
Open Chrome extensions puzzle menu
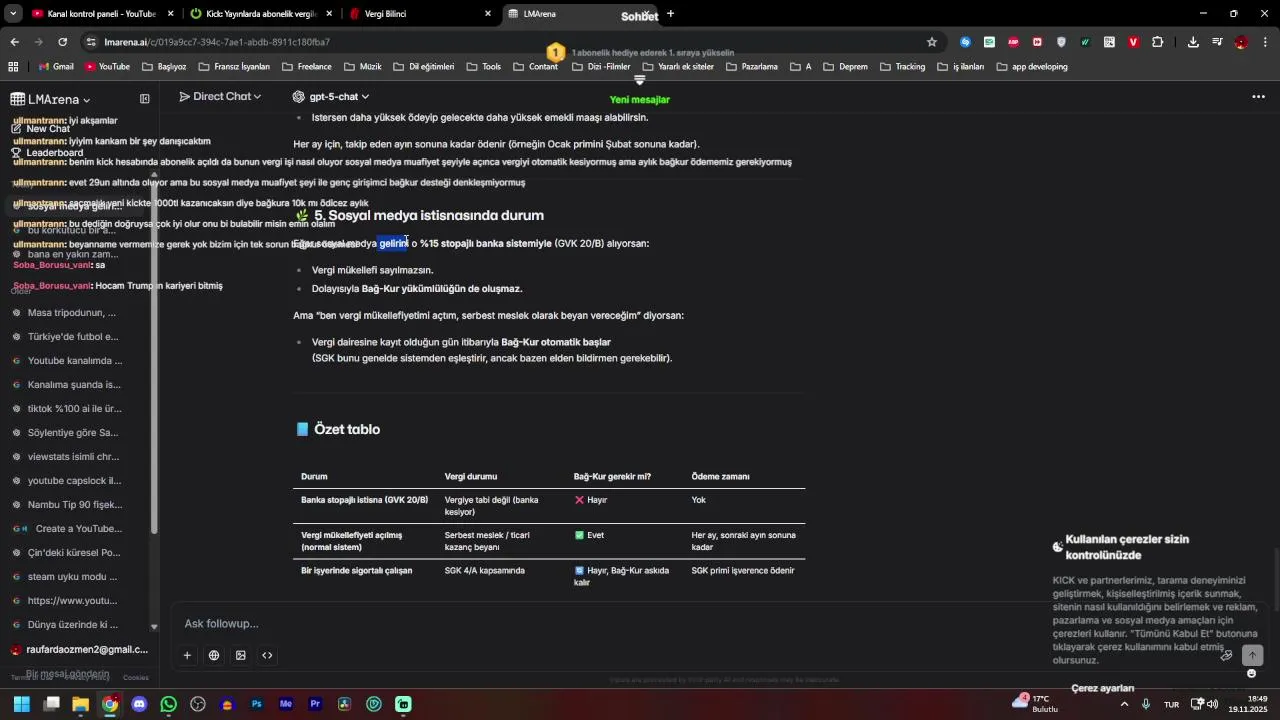click(x=1158, y=42)
